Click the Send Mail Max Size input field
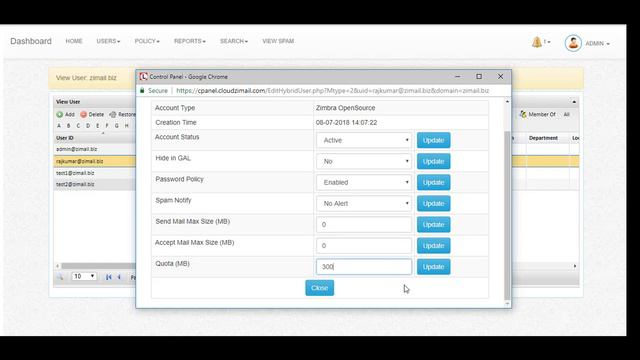This screenshot has height=360, width=640. tap(364, 224)
